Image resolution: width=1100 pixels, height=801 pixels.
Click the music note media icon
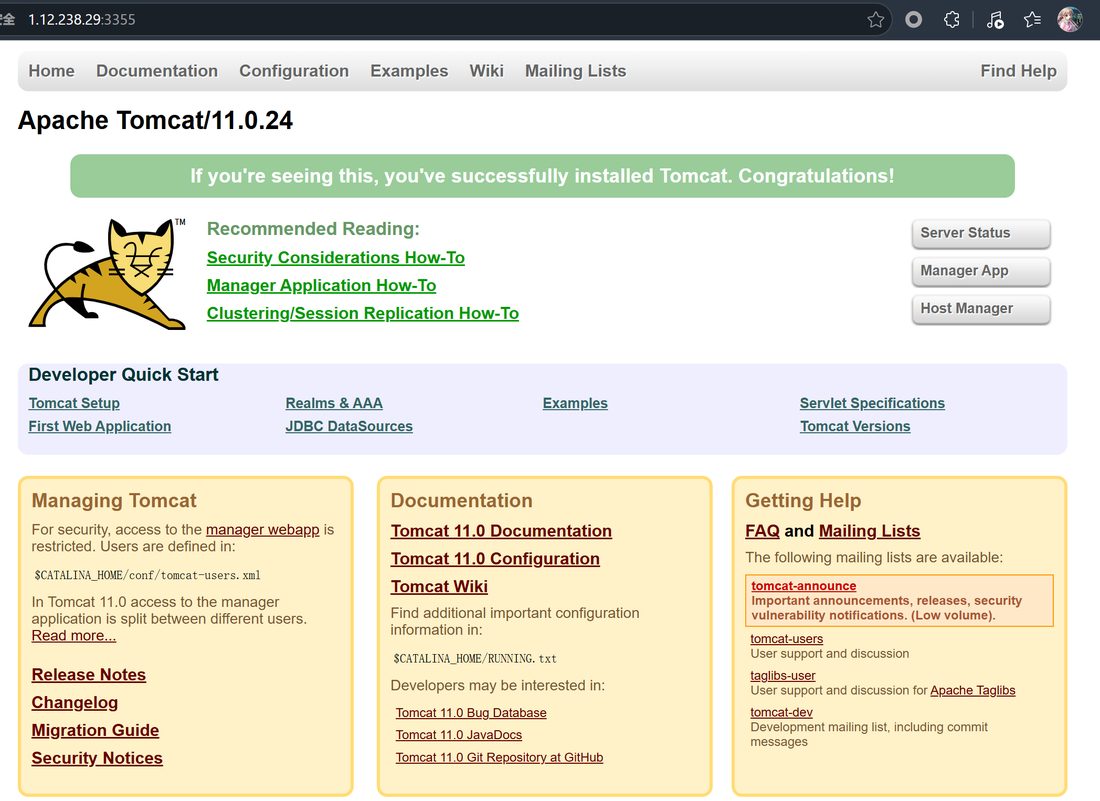[995, 20]
